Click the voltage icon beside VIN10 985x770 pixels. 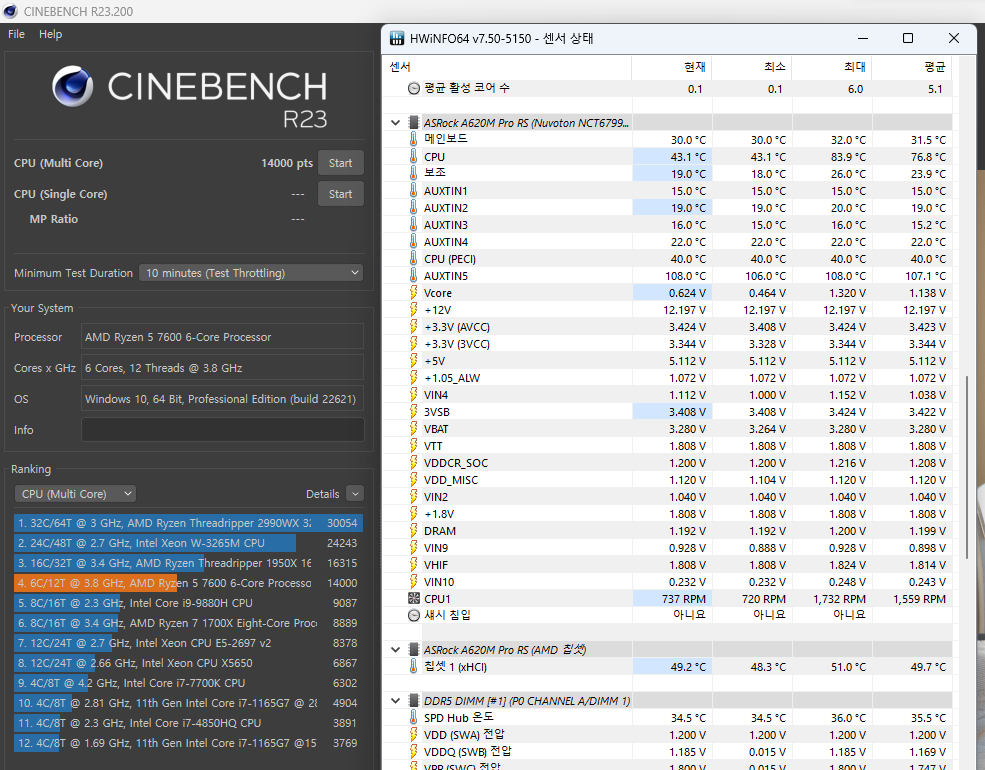413,581
